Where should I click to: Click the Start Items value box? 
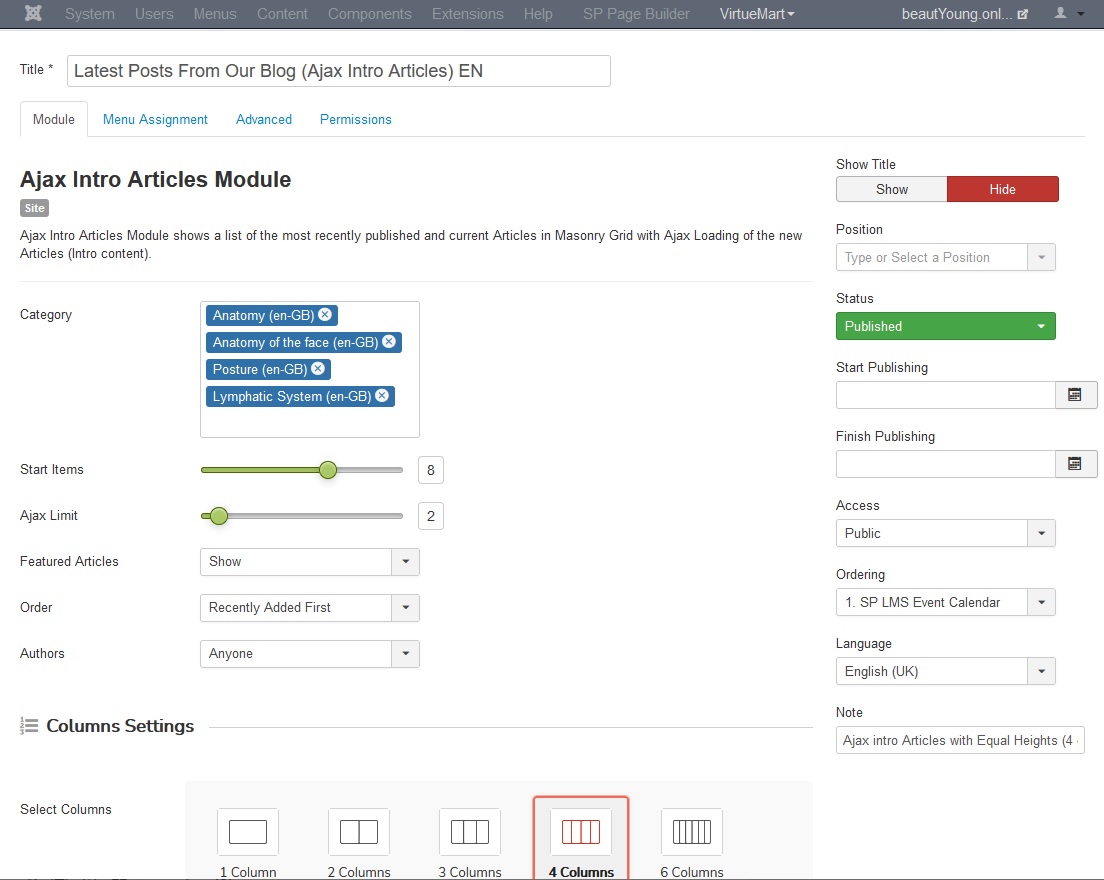point(431,470)
